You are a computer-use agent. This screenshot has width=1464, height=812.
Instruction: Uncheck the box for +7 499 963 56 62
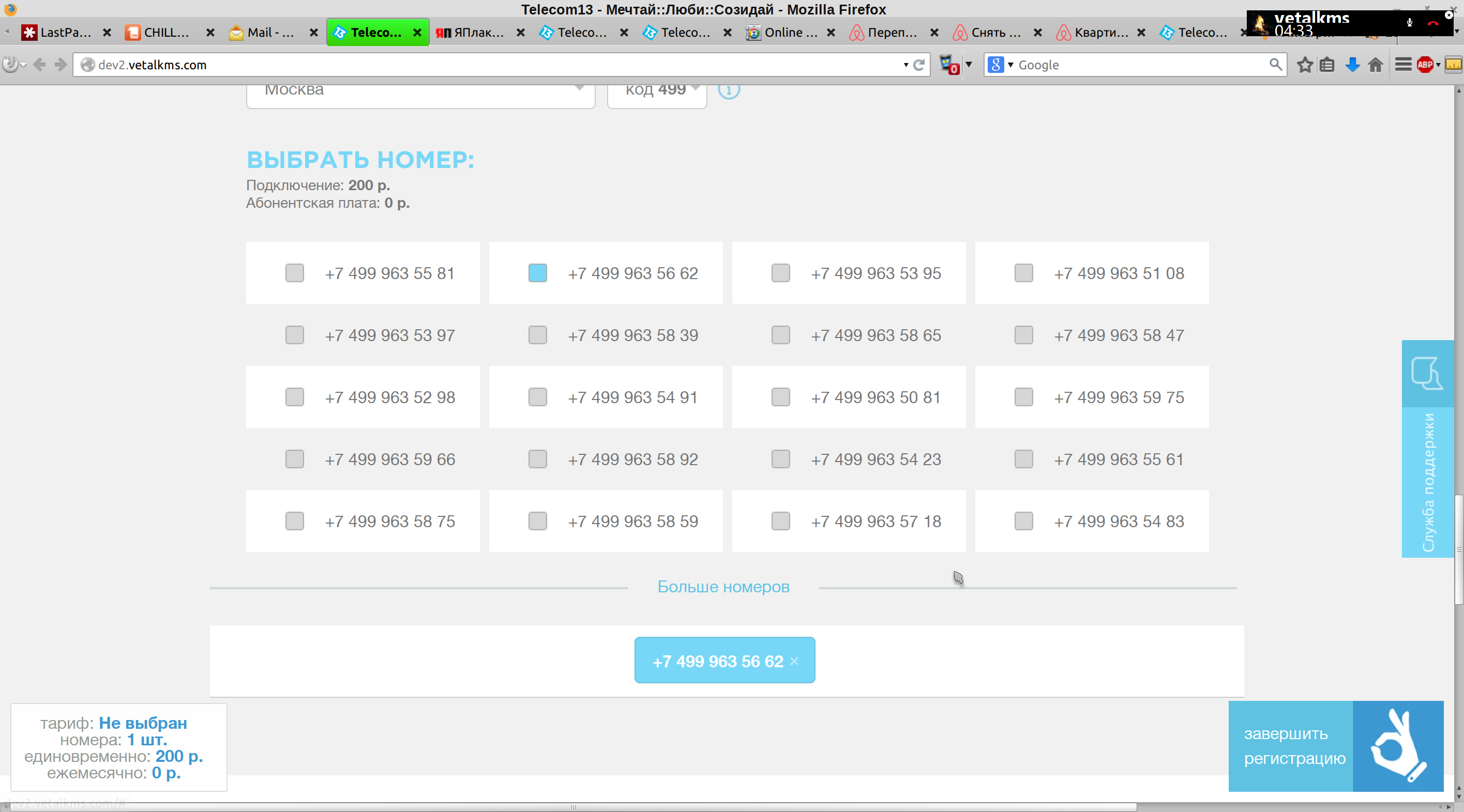pyautogui.click(x=538, y=273)
